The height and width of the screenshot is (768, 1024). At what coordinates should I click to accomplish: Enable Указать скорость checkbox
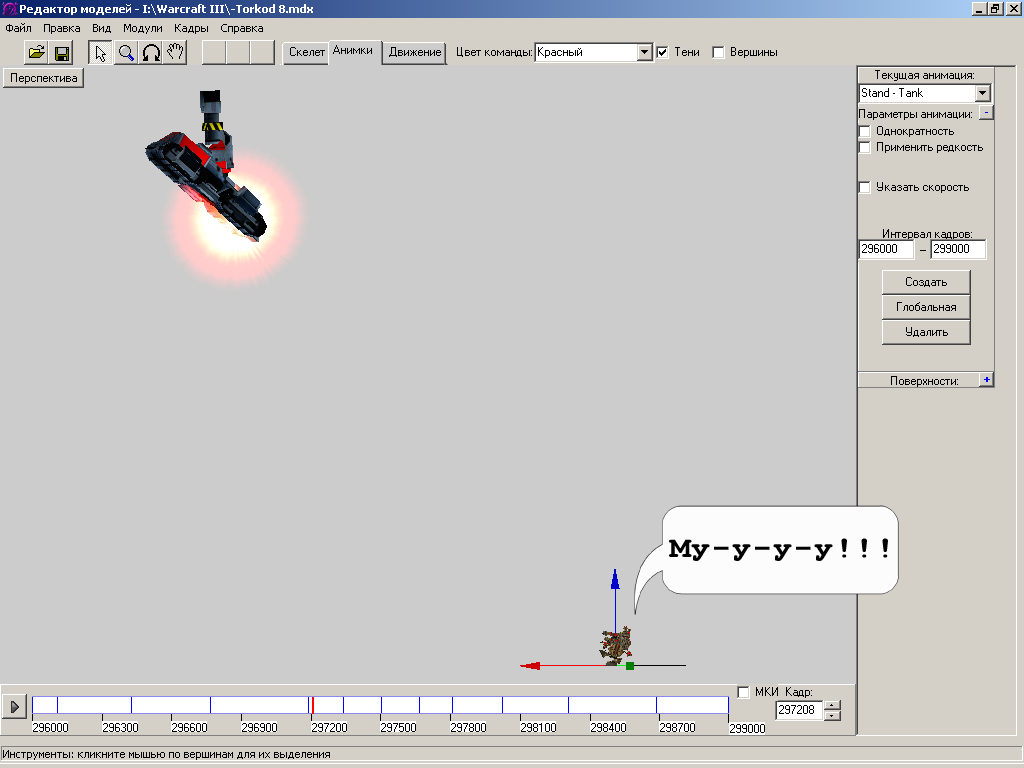pos(865,187)
